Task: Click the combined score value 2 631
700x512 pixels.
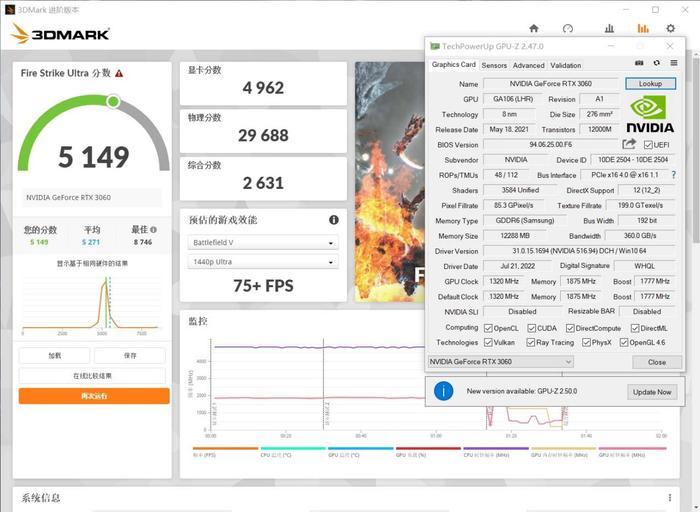Action: [263, 183]
